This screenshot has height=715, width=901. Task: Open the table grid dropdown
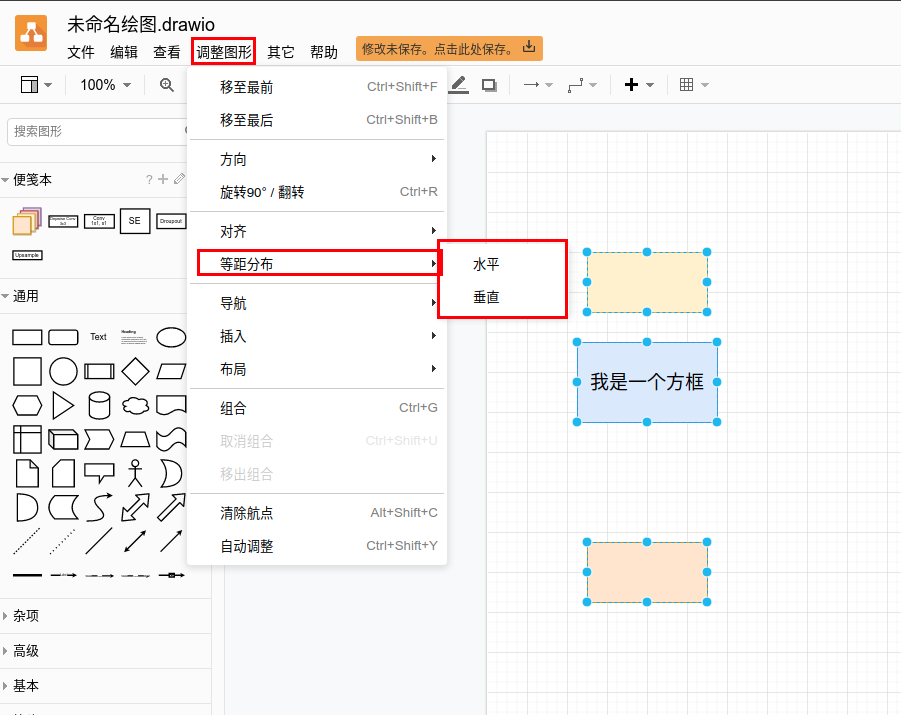pos(693,85)
